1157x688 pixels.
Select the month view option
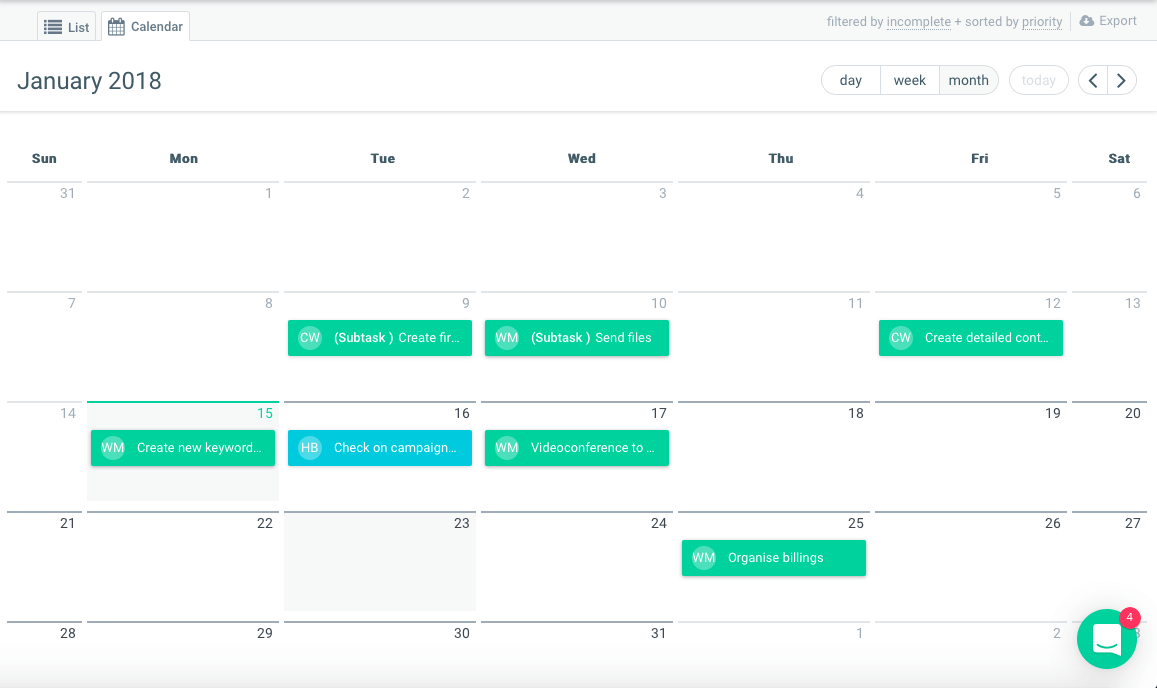968,81
